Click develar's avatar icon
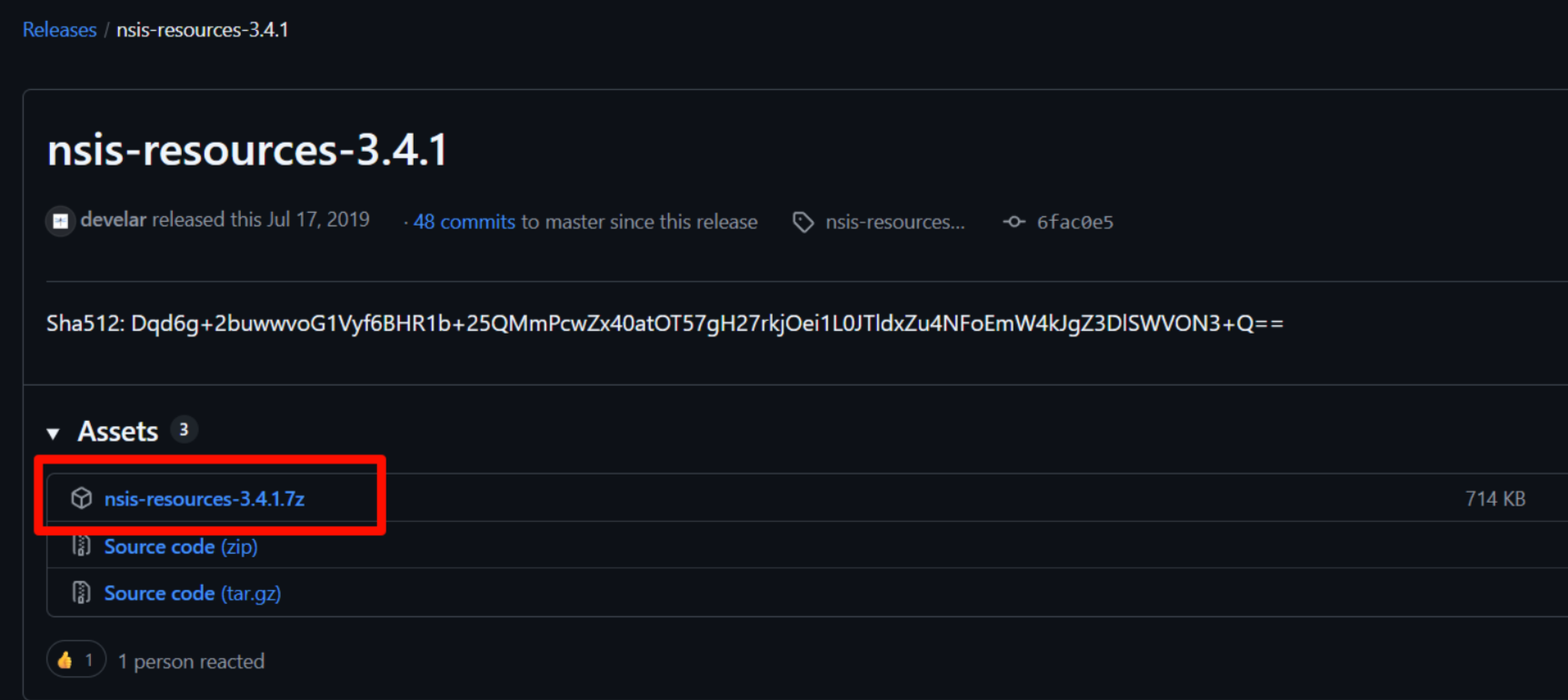The image size is (1568, 700). [60, 221]
